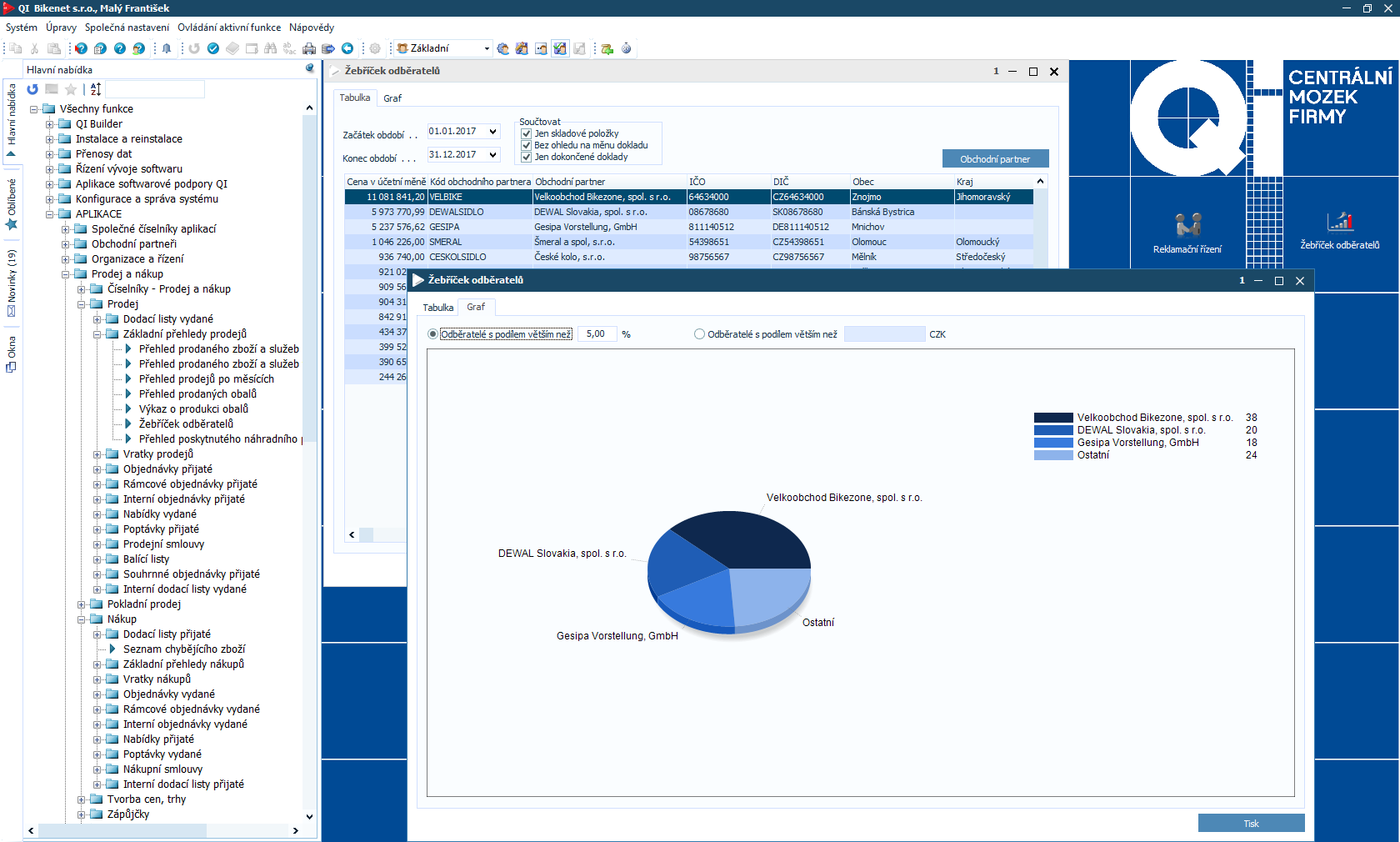This screenshot has height=842, width=1400.
Task: Click the printer icon in the toolbar
Action: [309, 48]
